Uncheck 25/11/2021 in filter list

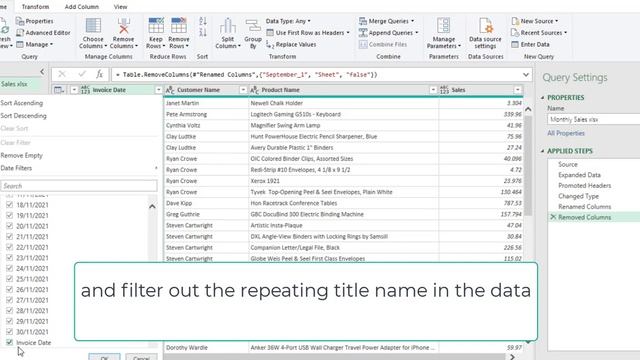tap(9, 279)
